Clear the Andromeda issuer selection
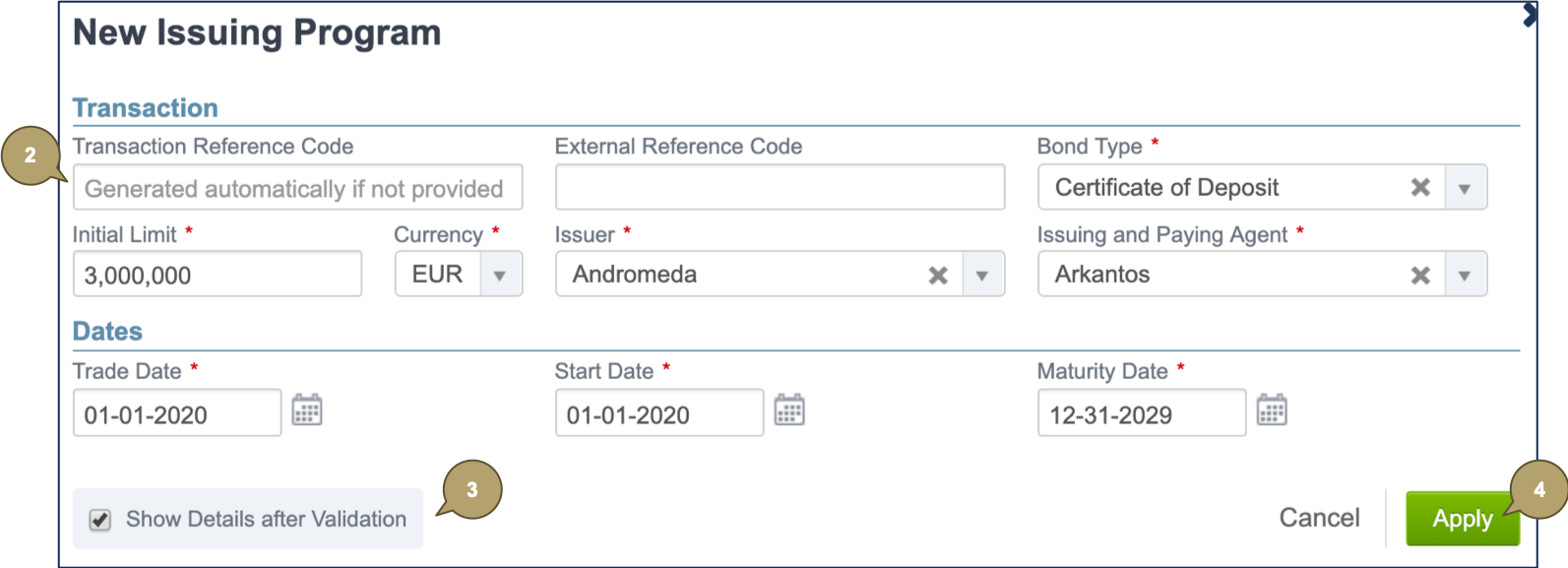Image resolution: width=1568 pixels, height=568 pixels. click(x=938, y=275)
